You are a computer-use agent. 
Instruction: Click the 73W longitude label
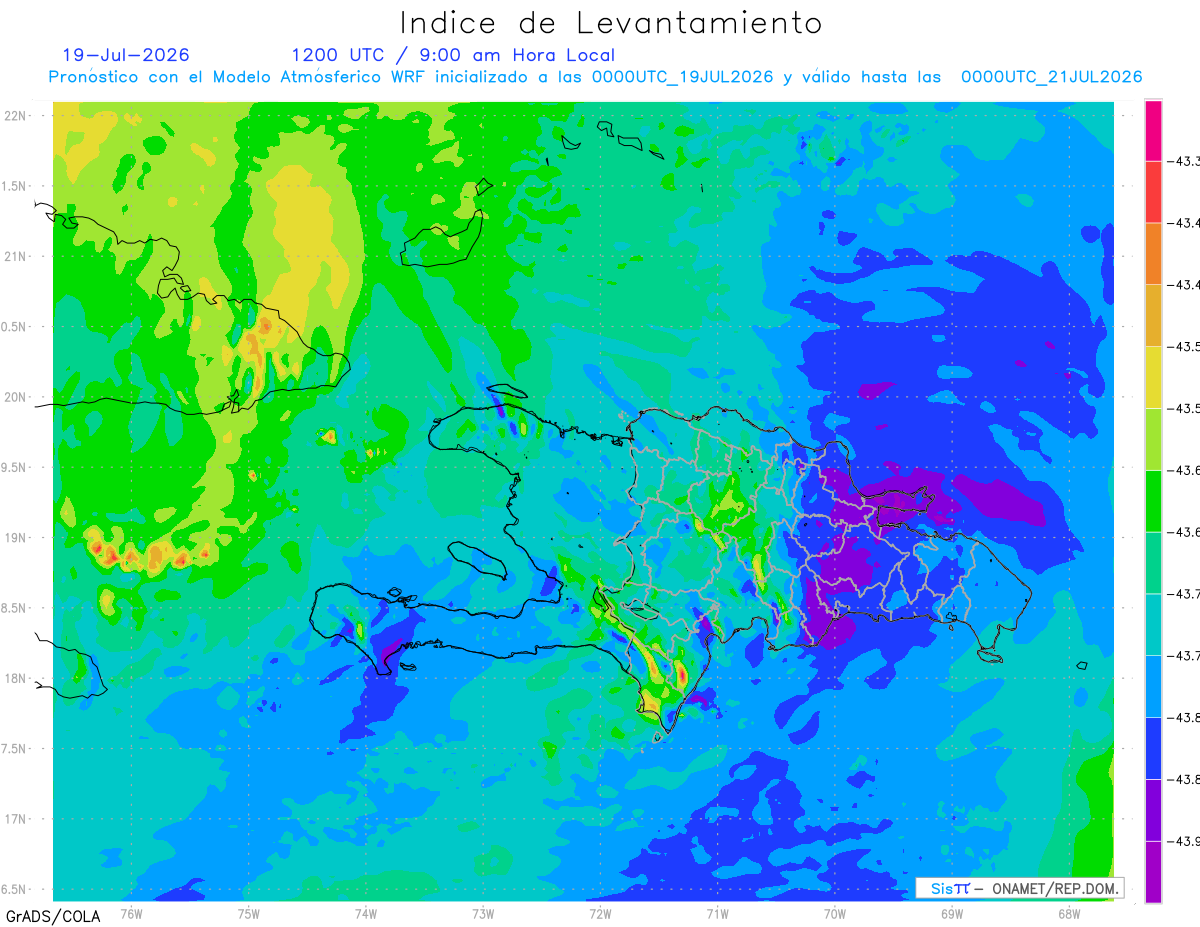[x=483, y=914]
